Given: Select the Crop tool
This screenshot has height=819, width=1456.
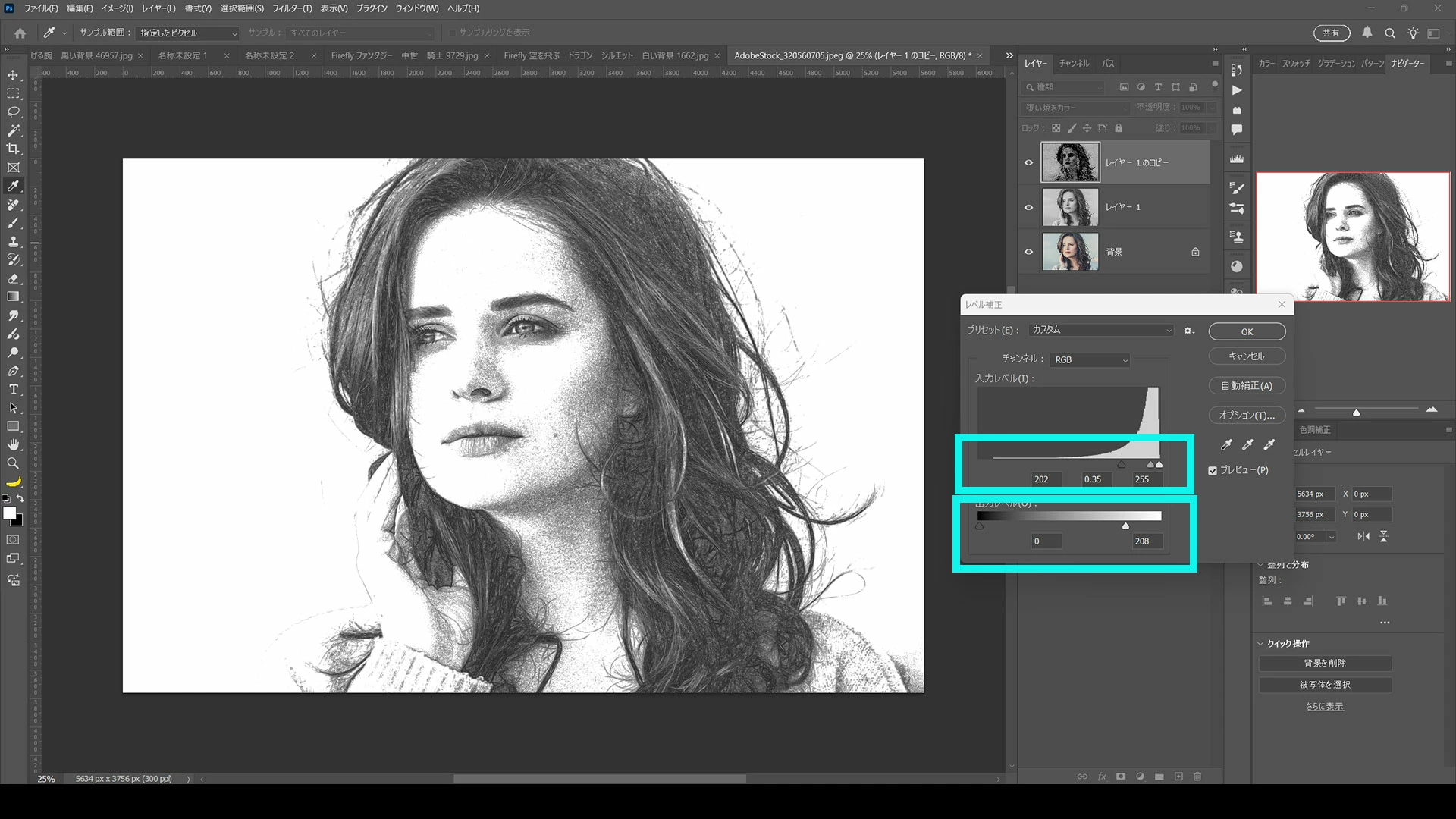Looking at the screenshot, I should click(x=13, y=149).
